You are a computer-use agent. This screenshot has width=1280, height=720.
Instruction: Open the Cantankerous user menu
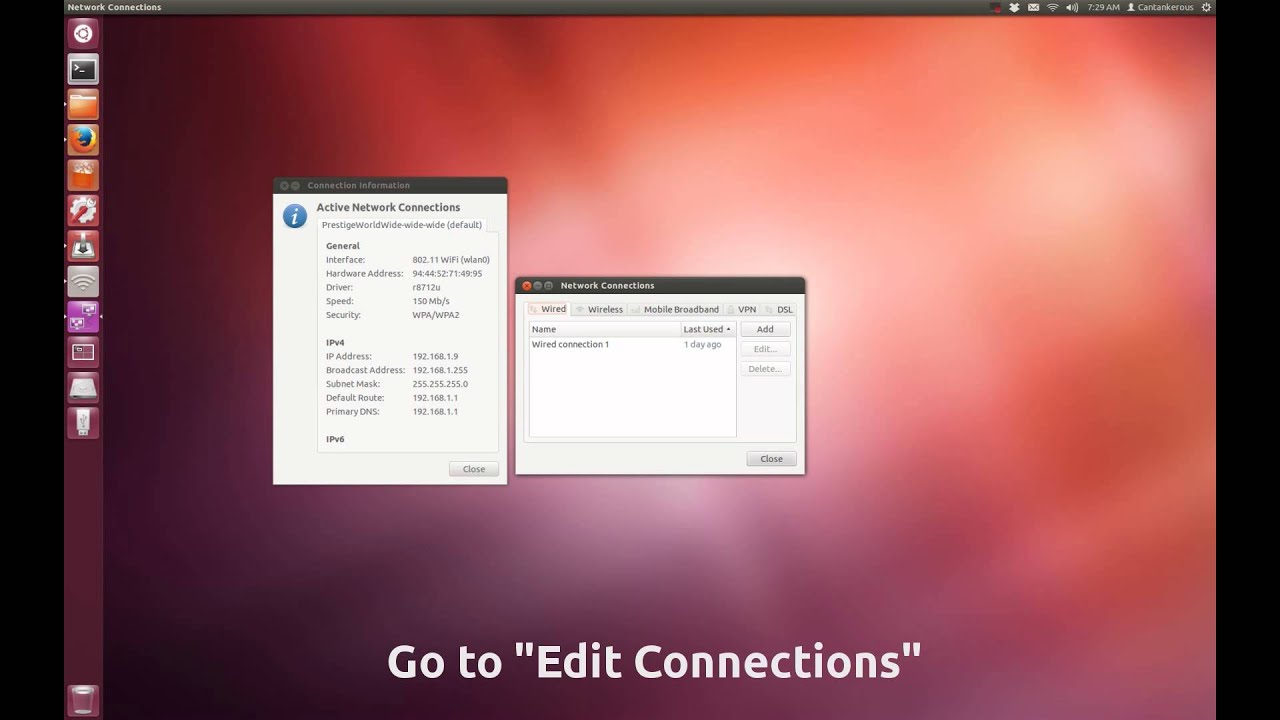coord(1160,7)
